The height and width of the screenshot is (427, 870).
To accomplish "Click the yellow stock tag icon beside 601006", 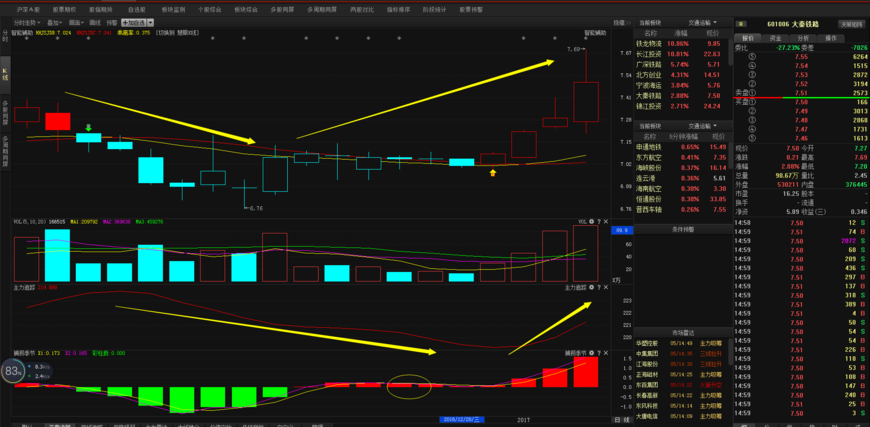I will pyautogui.click(x=742, y=24).
